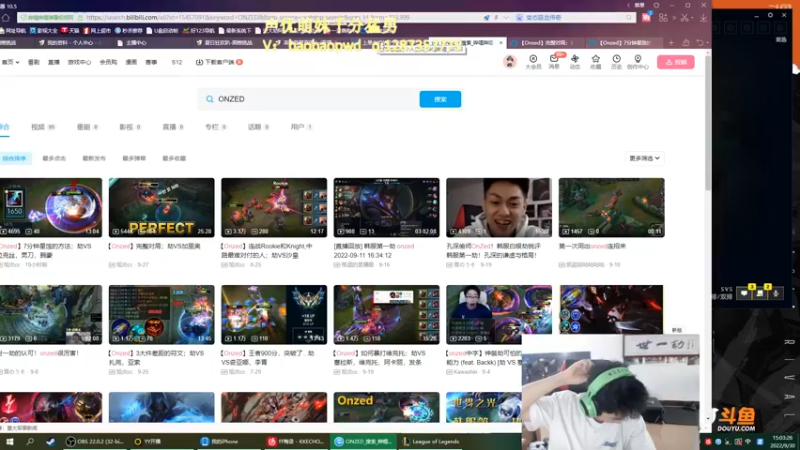The image size is (800, 450).
Task: Switch to the 话题 results tab
Action: click(259, 127)
